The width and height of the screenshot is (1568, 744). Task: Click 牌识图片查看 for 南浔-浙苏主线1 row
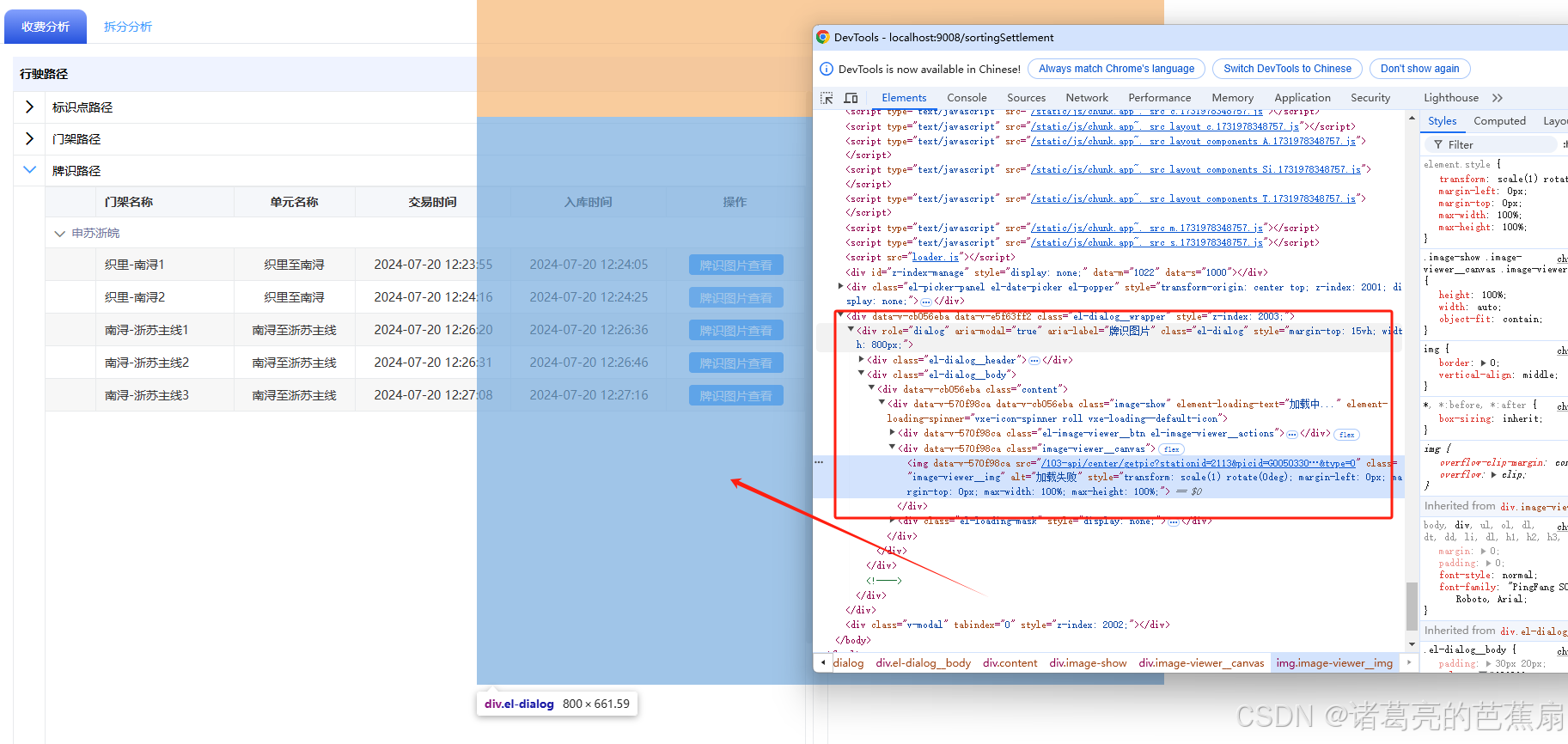(x=735, y=331)
